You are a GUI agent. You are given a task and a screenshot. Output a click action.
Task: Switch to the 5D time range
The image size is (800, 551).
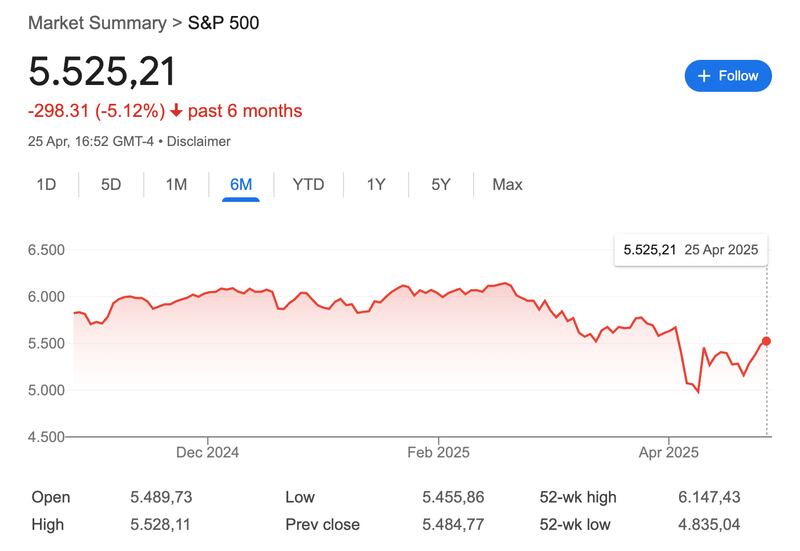(x=111, y=184)
